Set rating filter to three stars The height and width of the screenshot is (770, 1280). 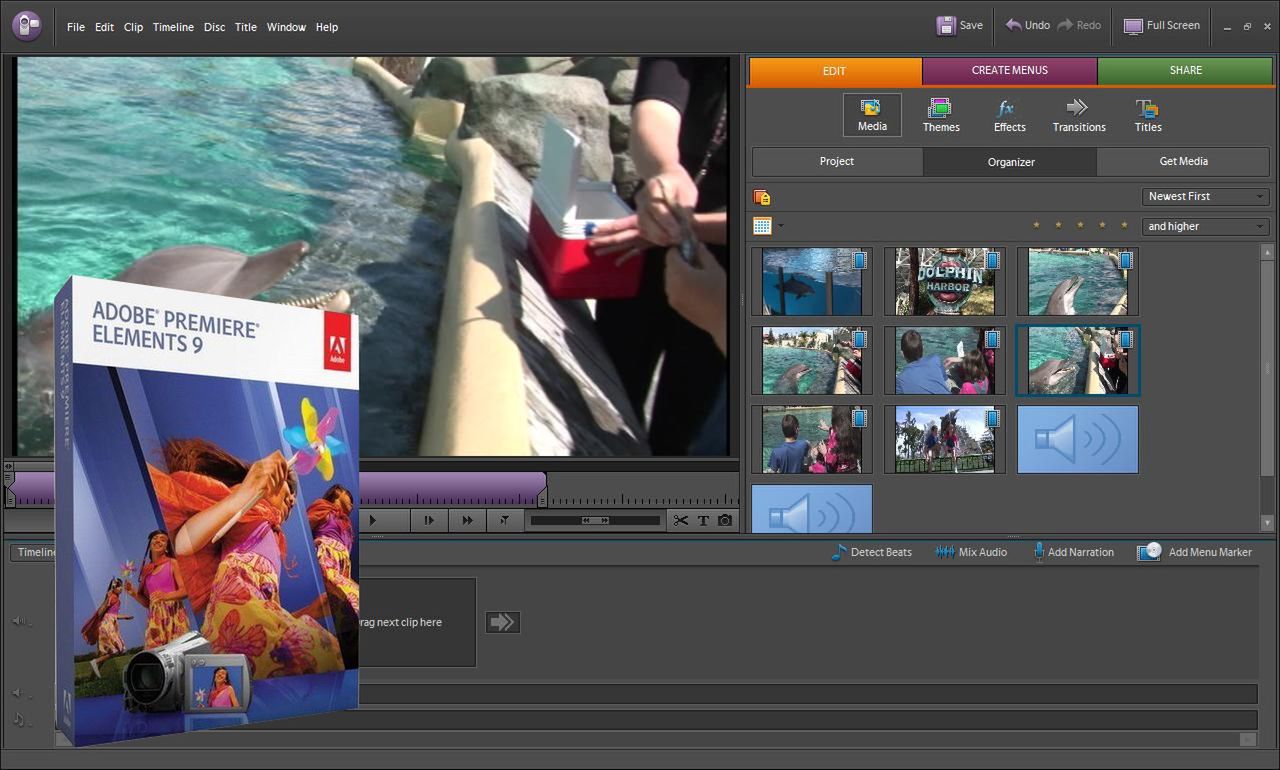1080,226
